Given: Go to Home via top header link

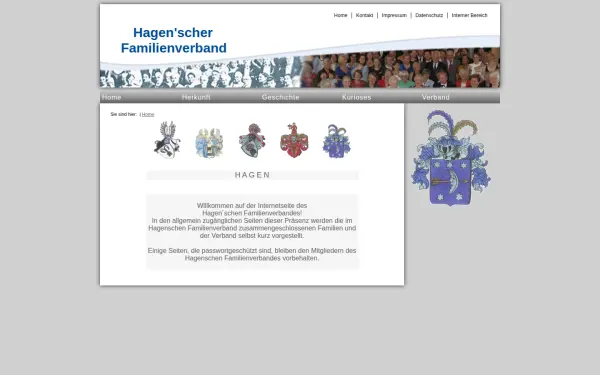Looking at the screenshot, I should pyautogui.click(x=340, y=15).
